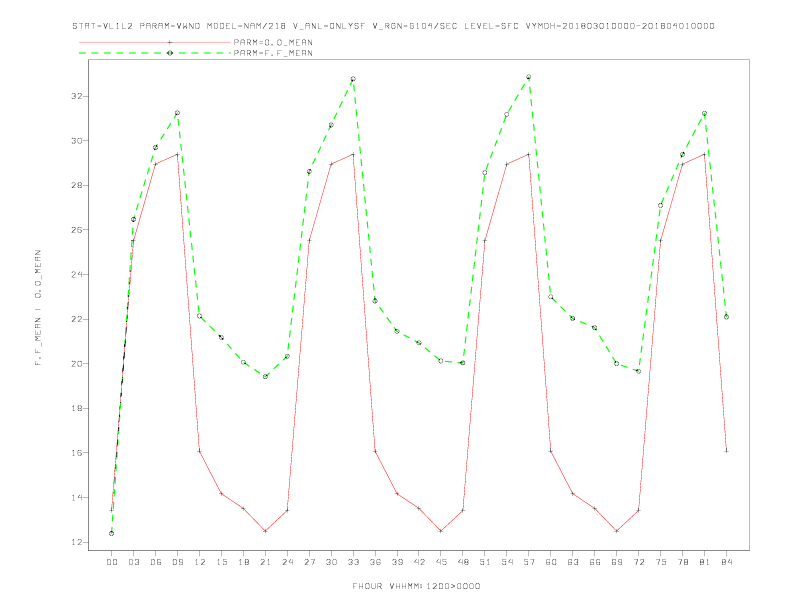Screen dimensions: 792x612
Task: Select green circle data point at hour 00
Action: (x=112, y=533)
